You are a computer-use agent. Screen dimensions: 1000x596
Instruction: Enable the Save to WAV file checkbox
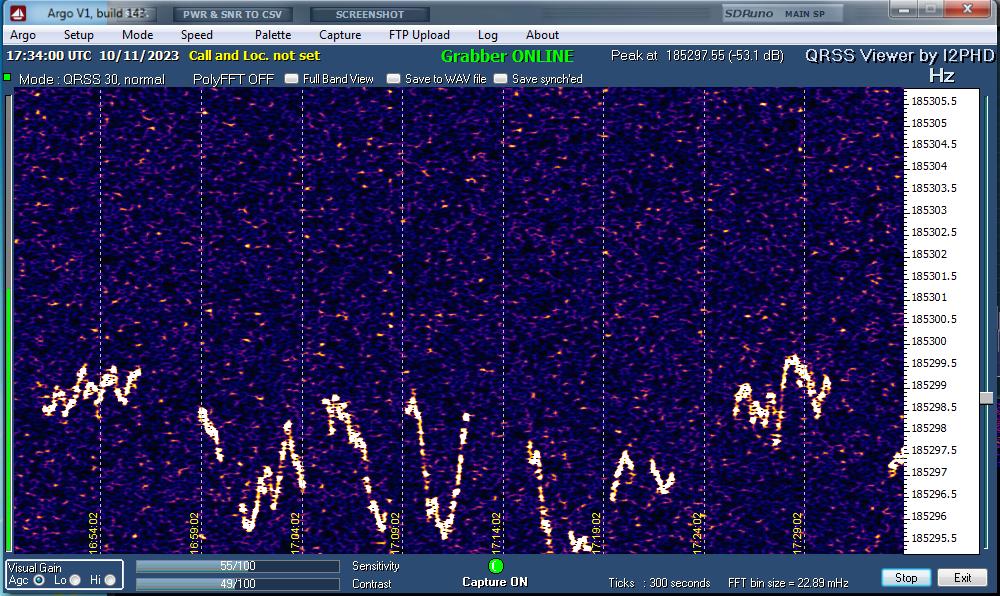click(393, 79)
